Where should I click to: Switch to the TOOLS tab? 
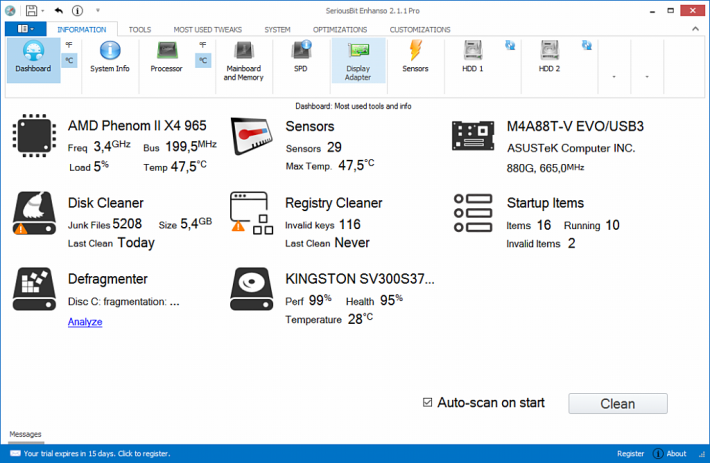tap(140, 29)
